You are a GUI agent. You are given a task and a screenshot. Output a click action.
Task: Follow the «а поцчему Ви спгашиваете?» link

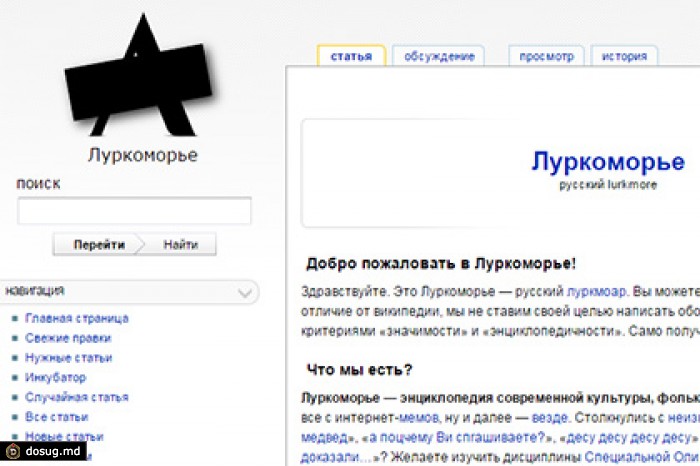tap(455, 437)
